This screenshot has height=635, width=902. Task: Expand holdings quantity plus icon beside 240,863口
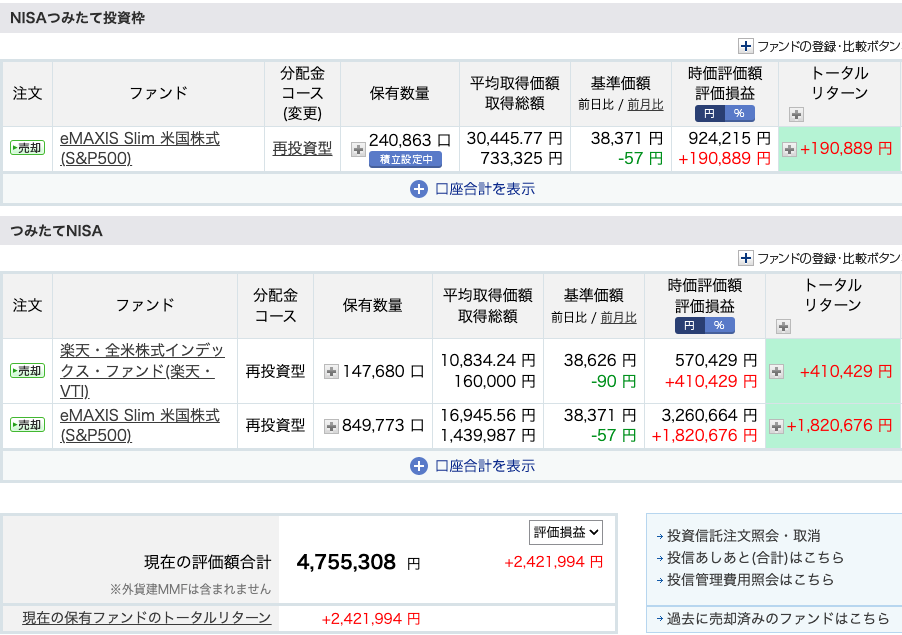pos(358,150)
